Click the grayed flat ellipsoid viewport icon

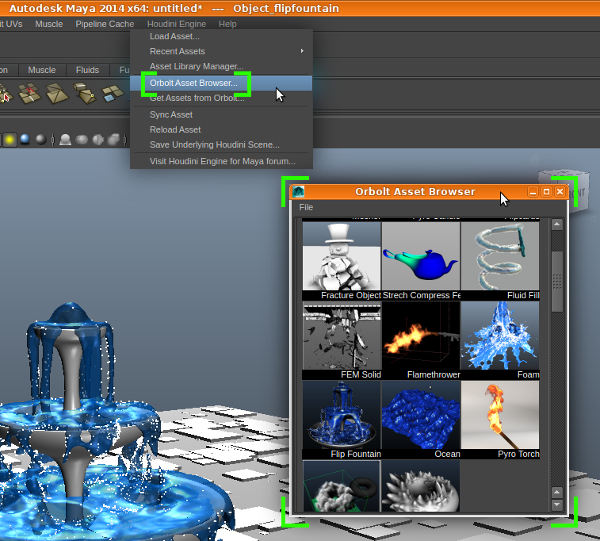coord(82,140)
